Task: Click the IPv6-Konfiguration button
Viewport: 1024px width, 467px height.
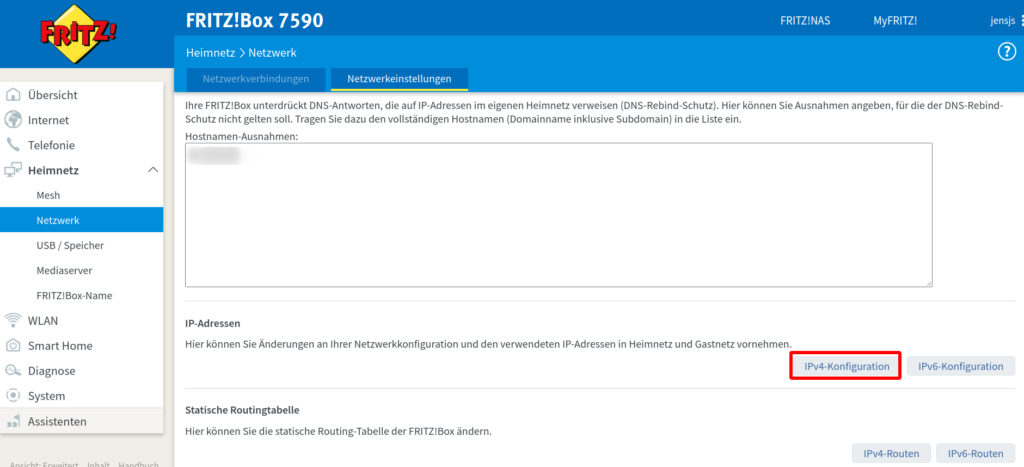Action: point(961,366)
